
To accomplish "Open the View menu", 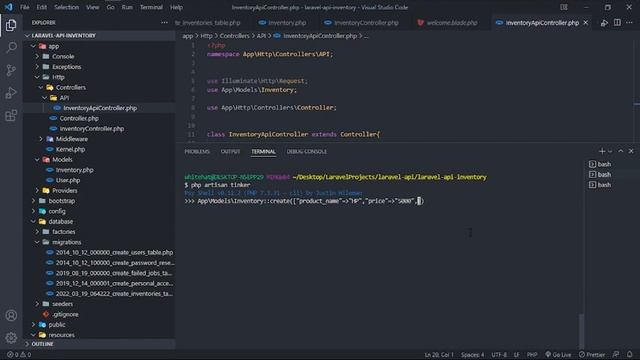I will 93,7.
